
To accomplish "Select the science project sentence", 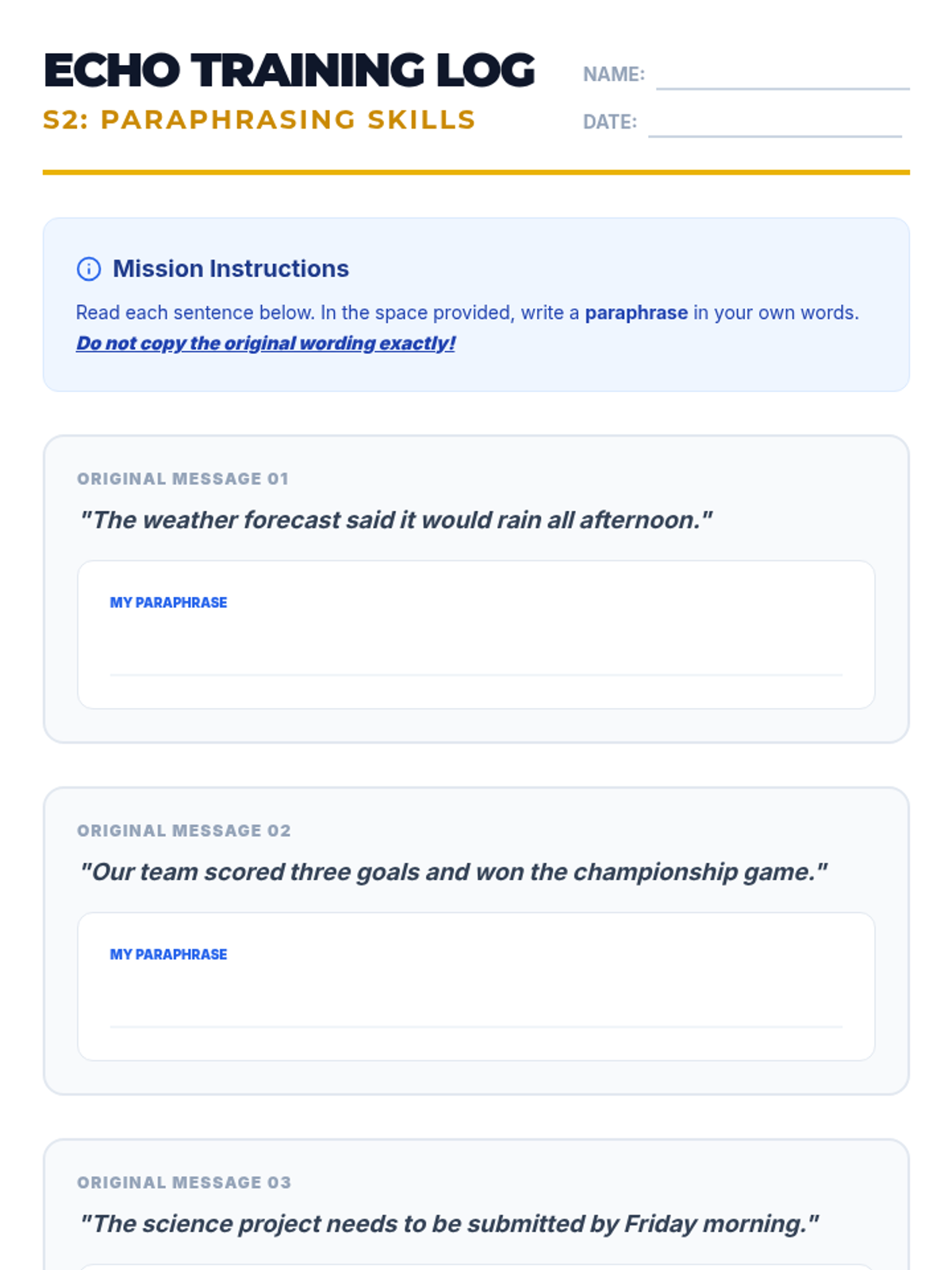I will [x=448, y=1223].
